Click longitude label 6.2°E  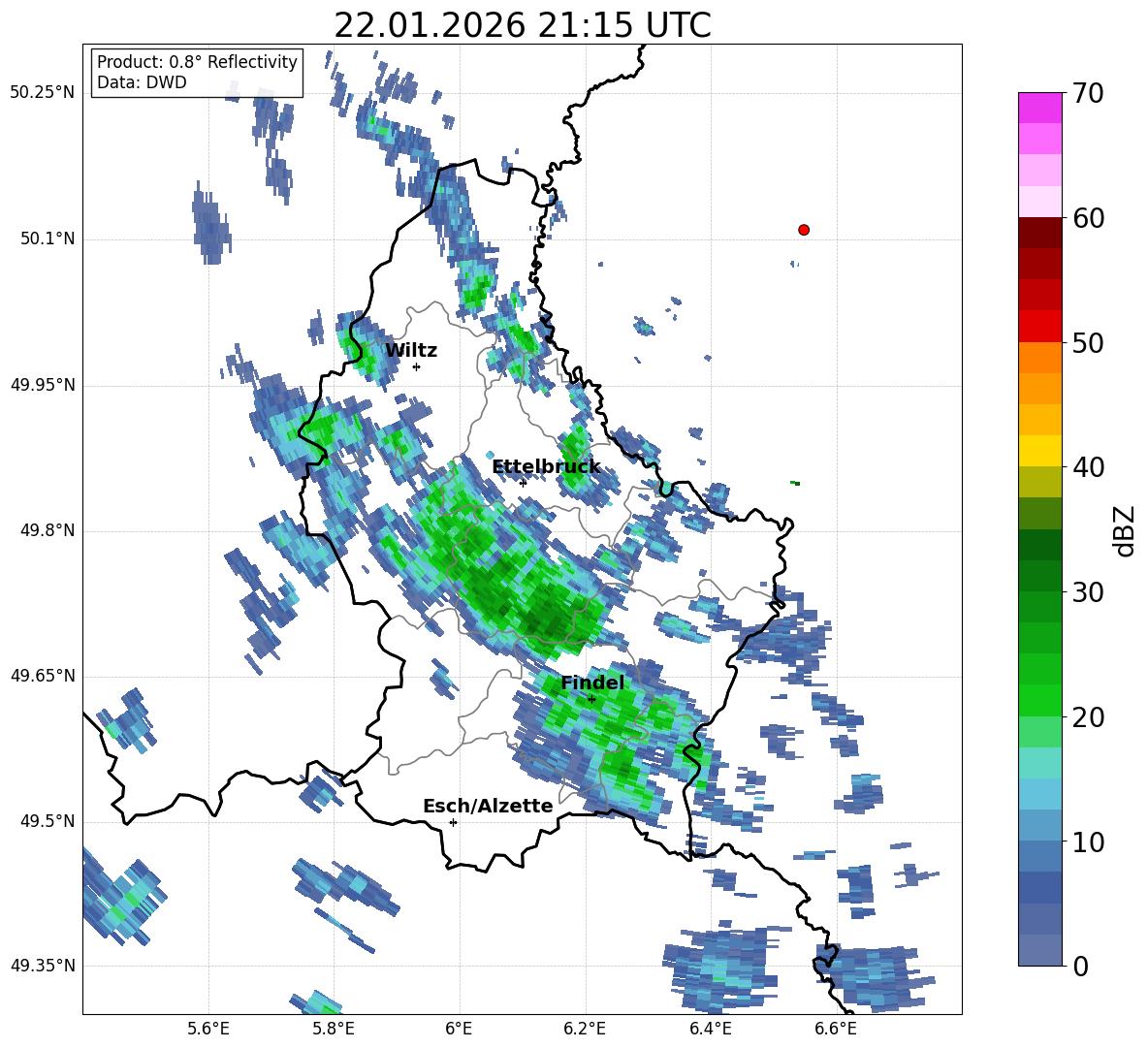[x=585, y=1029]
